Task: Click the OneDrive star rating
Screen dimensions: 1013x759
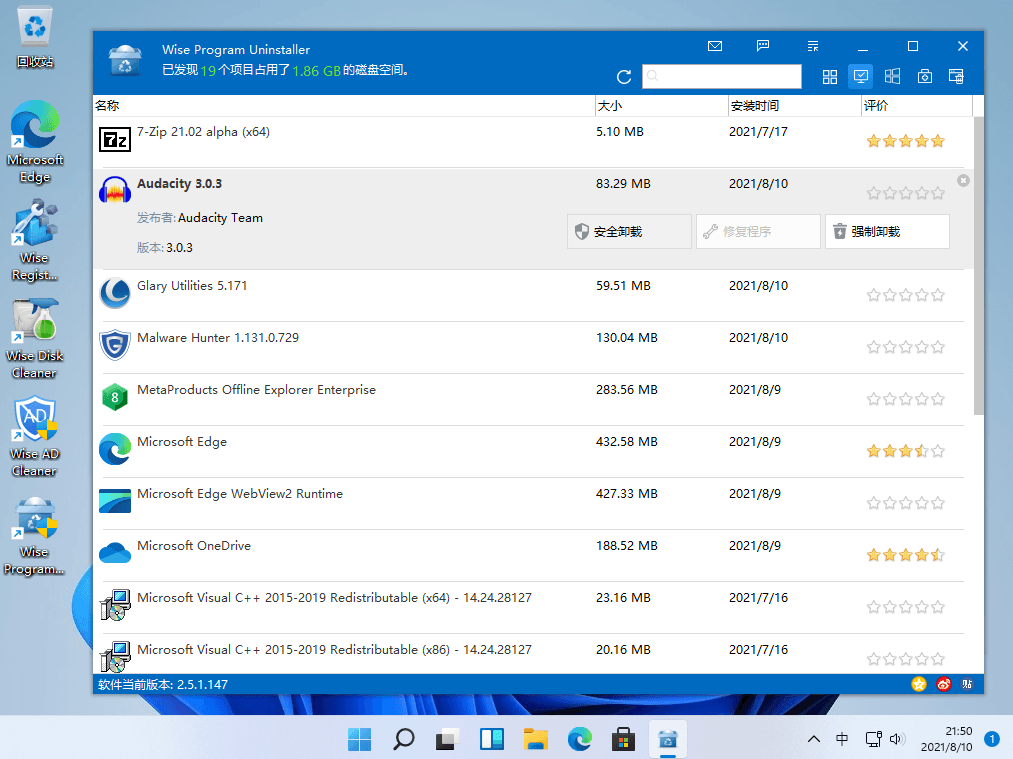Action: click(906, 555)
